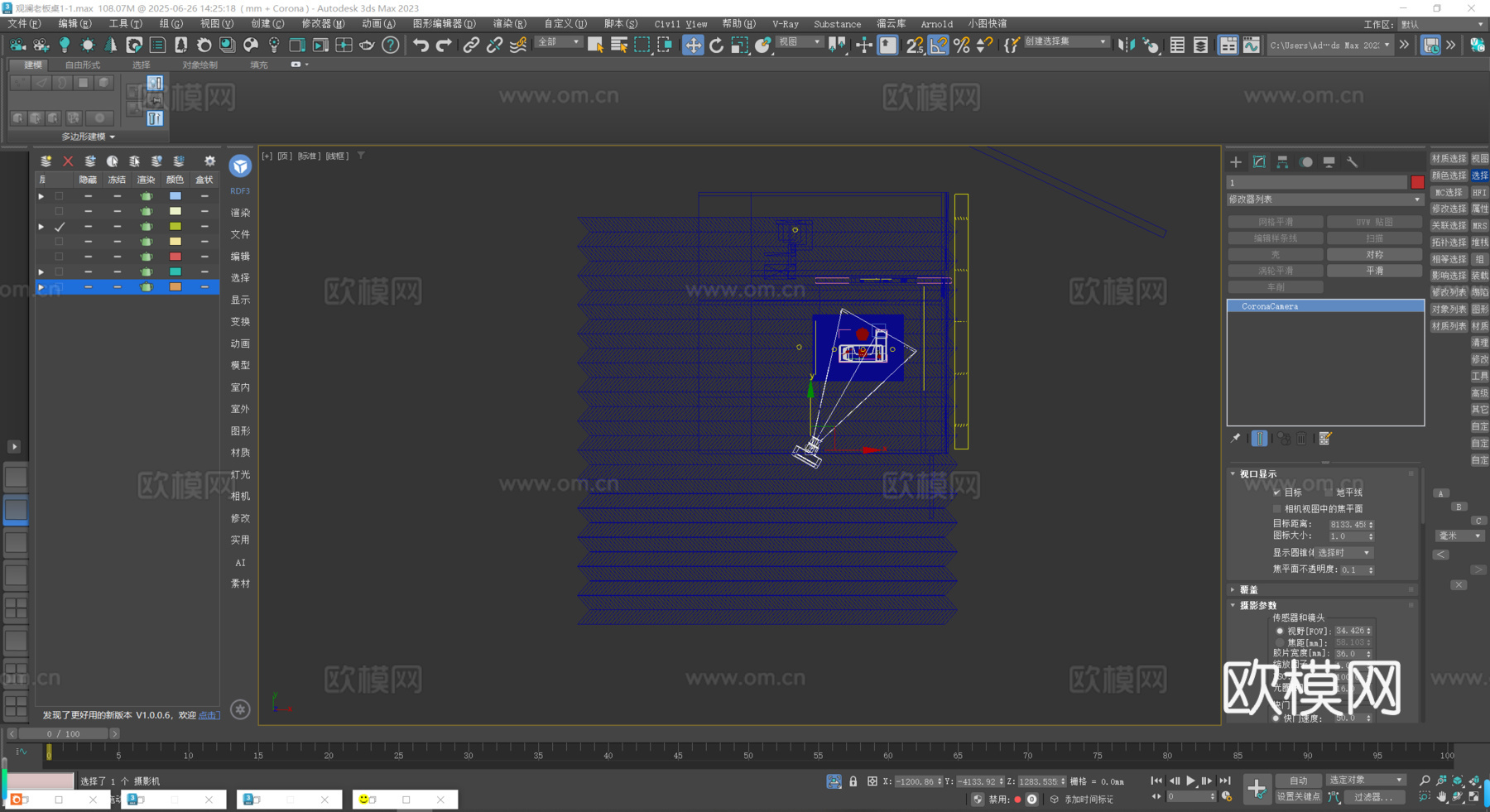Click the red object color swatch
1490x812 pixels.
[x=1417, y=182]
